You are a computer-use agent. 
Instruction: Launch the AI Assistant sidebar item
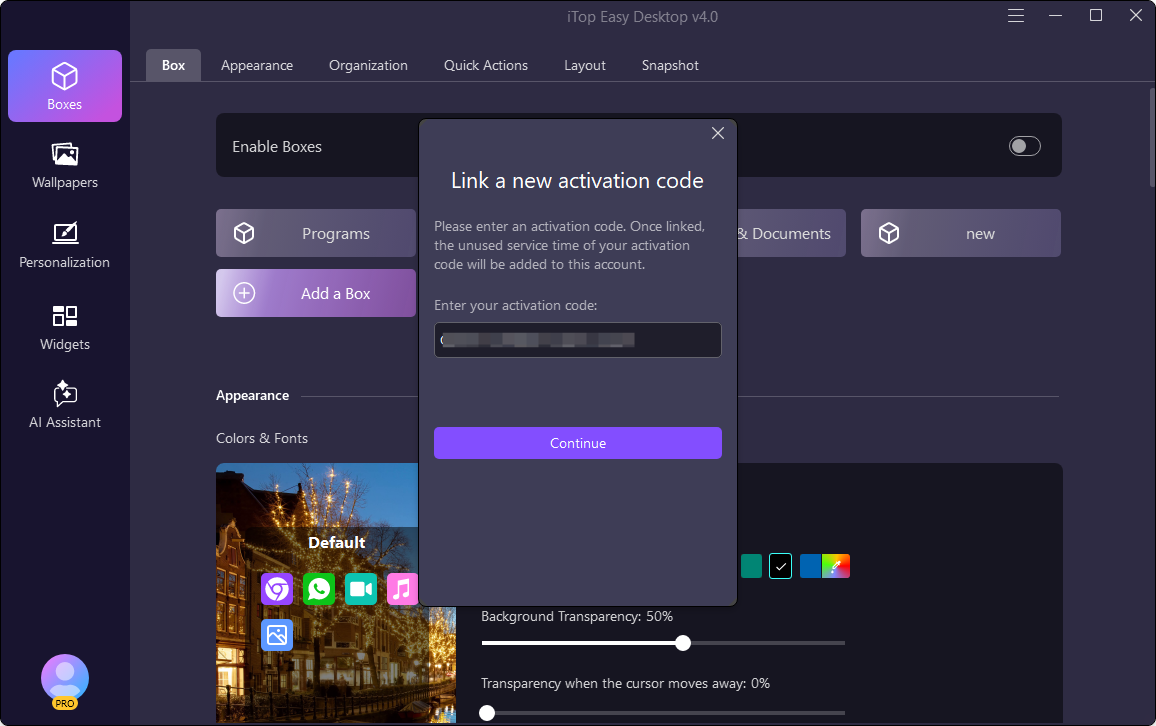click(65, 405)
